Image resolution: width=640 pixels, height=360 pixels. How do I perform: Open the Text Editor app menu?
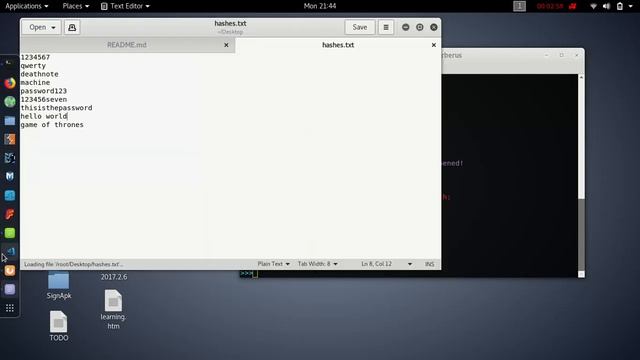(125, 6)
